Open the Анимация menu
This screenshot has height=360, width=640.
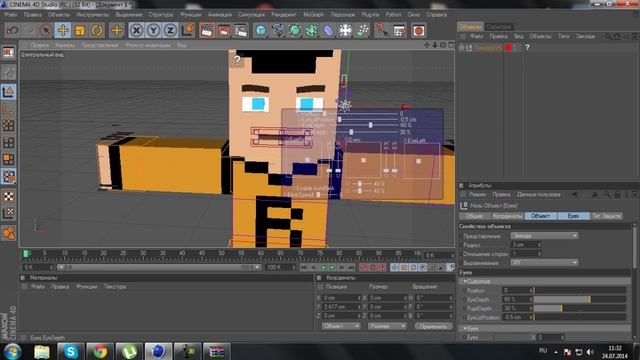tap(220, 15)
